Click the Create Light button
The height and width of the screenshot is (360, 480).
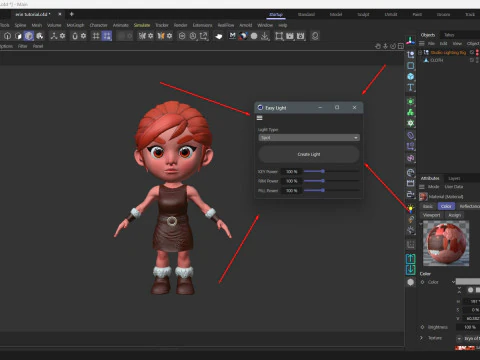pos(309,154)
